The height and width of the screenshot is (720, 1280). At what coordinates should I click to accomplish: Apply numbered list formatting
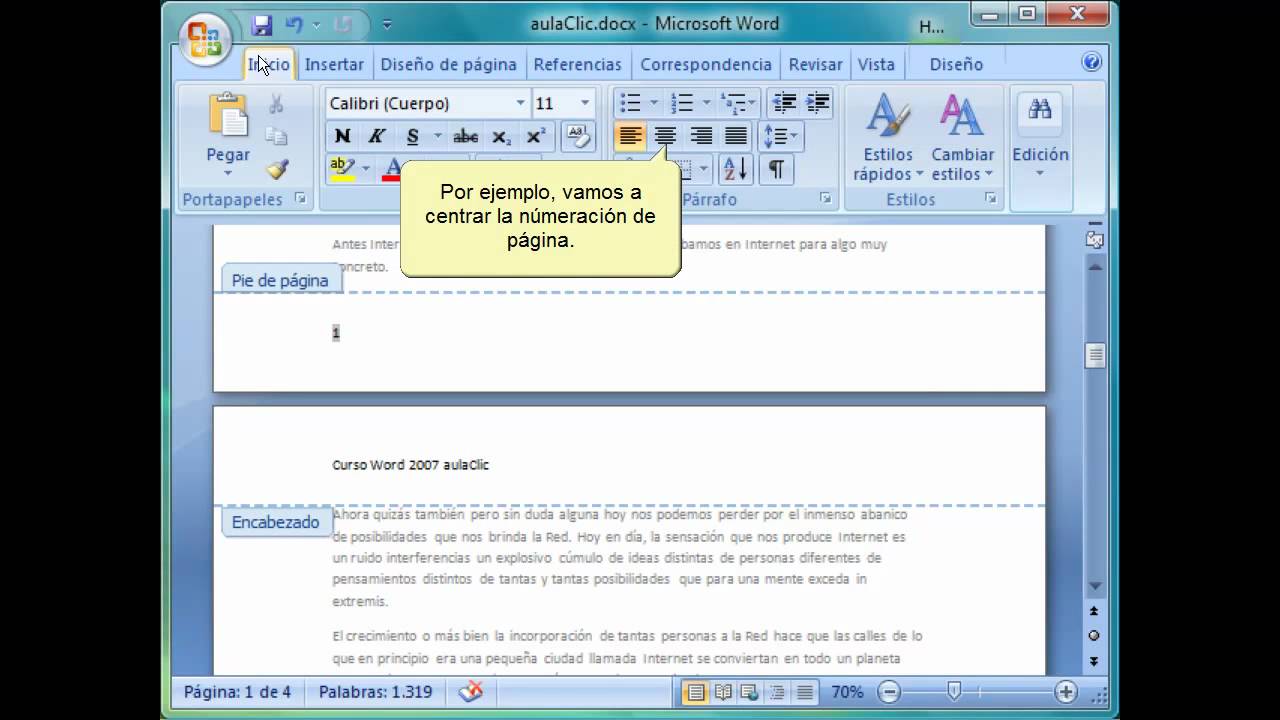coord(682,102)
